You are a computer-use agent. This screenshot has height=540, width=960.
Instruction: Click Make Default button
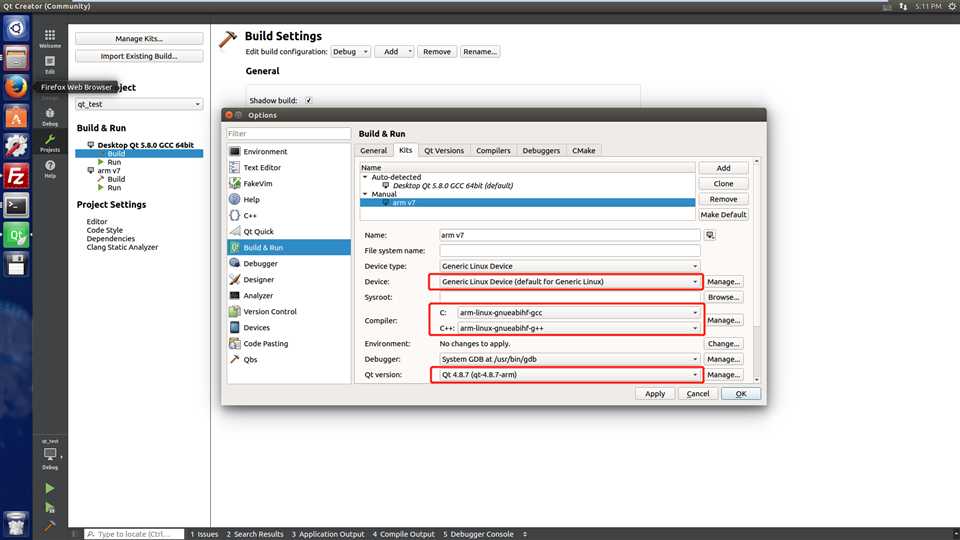click(x=723, y=215)
